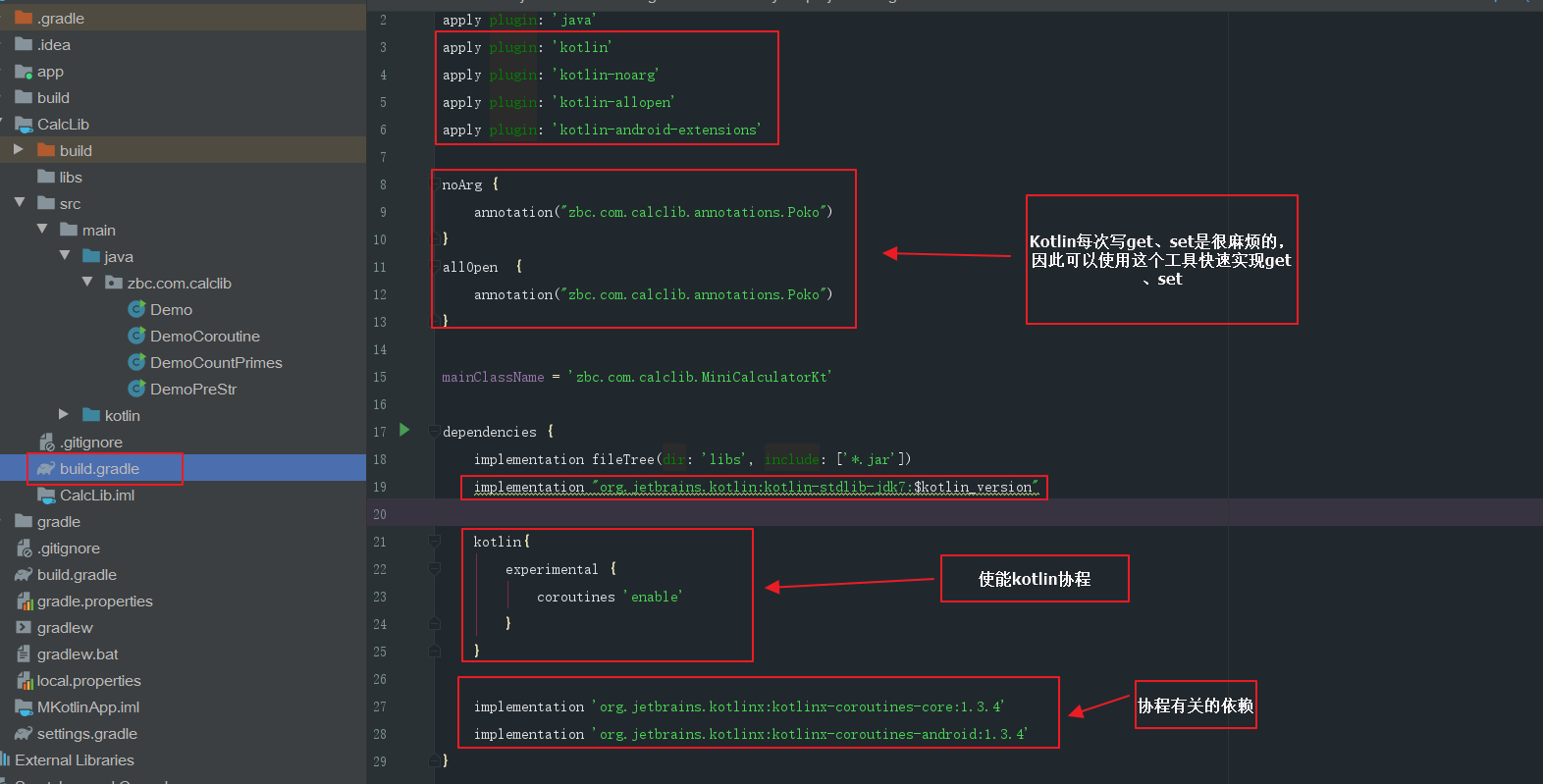Click the CalcLib module folder icon
This screenshot has height=784, width=1543.
[24, 124]
